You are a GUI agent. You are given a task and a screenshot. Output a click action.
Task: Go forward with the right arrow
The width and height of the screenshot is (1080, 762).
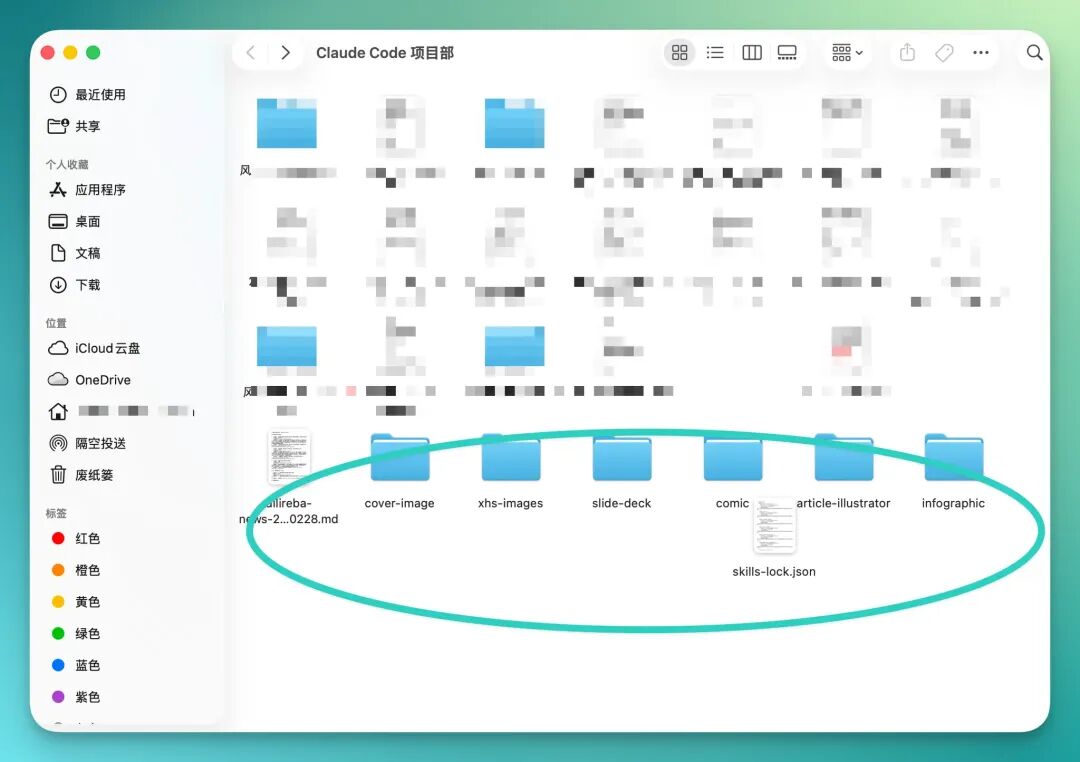pyautogui.click(x=285, y=53)
